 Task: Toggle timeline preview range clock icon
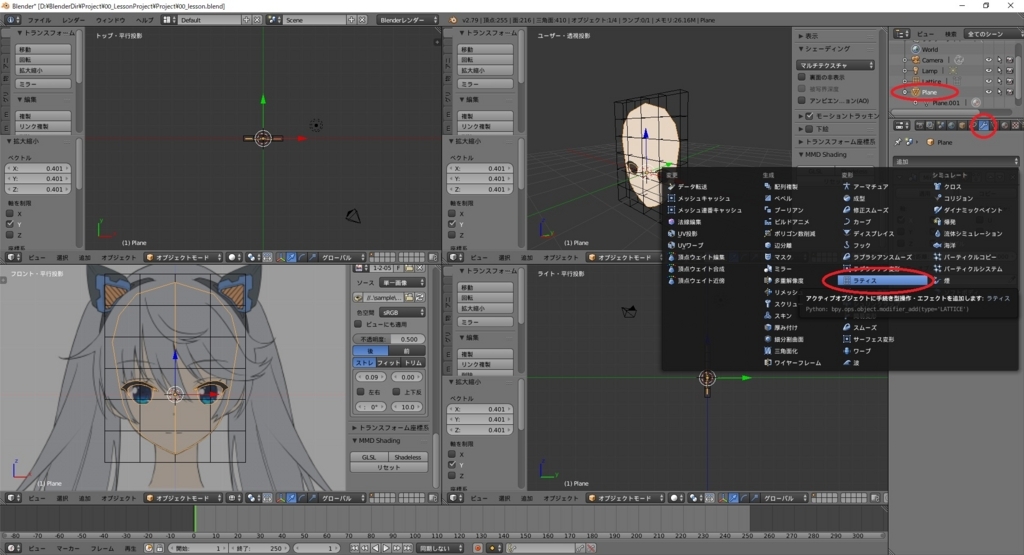pos(149,548)
